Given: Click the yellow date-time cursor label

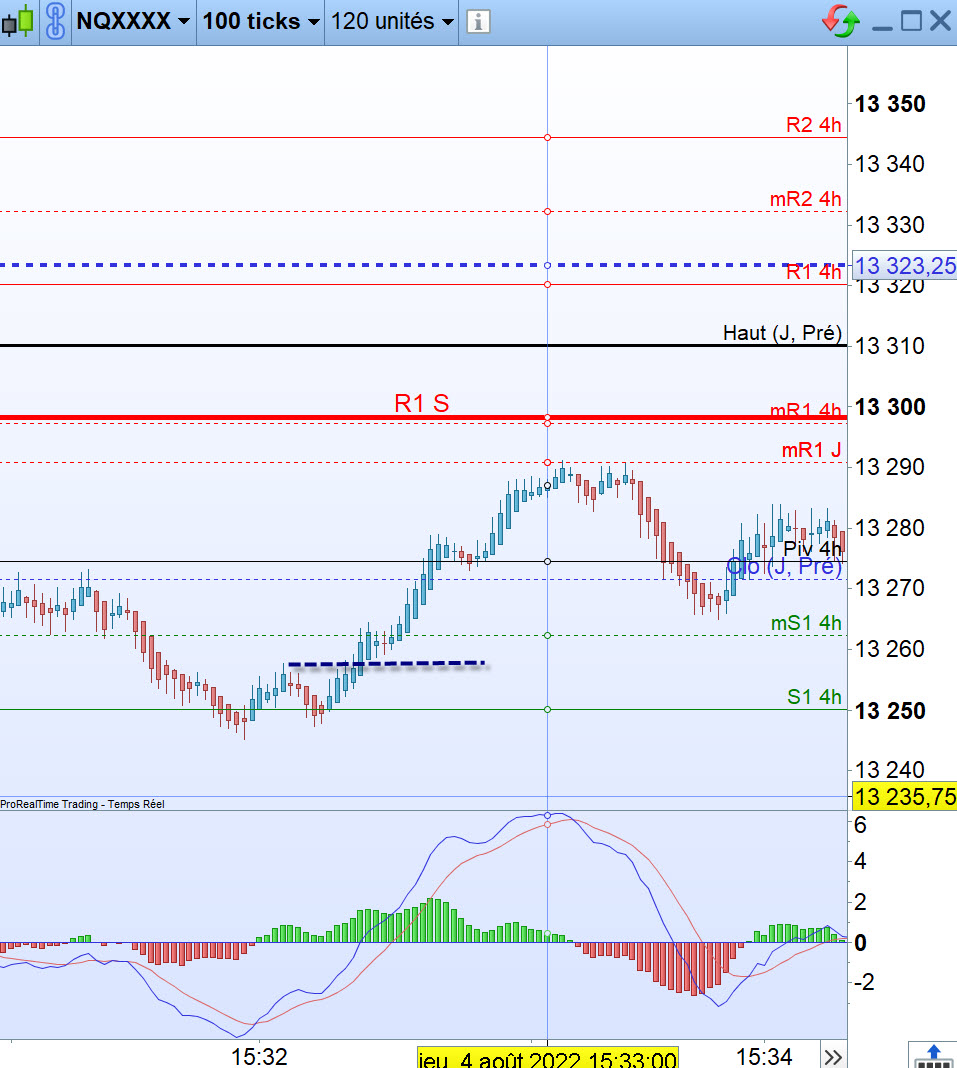Looking at the screenshot, I should [x=548, y=1058].
